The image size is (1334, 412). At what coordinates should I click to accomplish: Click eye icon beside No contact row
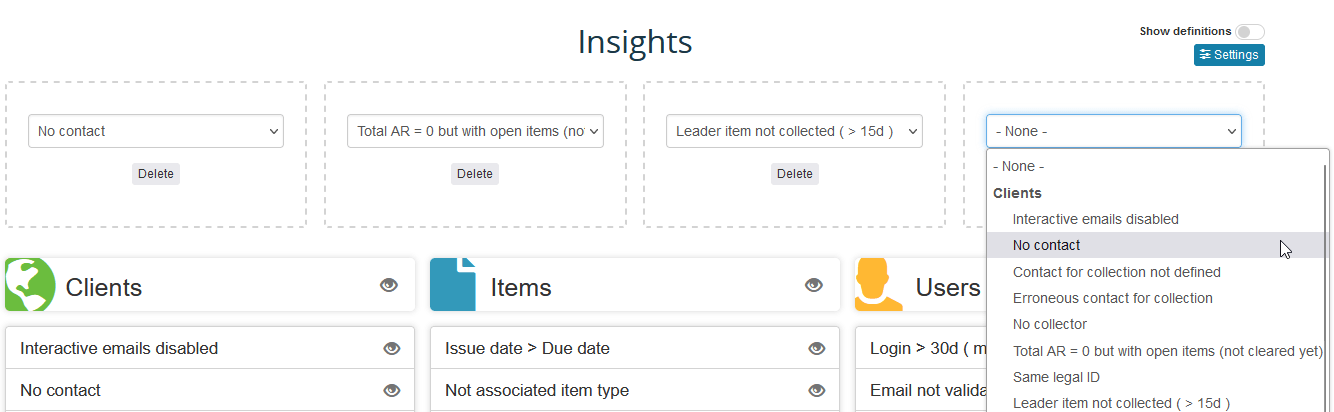[392, 390]
